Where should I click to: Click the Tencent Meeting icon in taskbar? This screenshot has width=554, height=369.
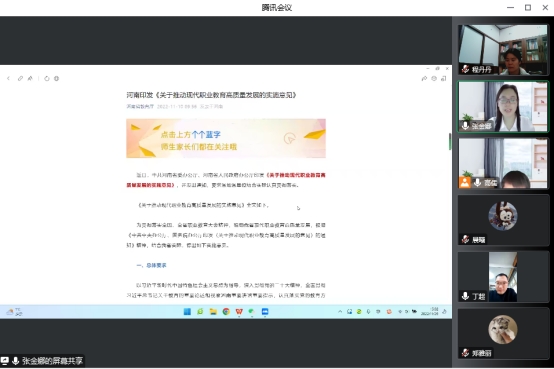265,311
